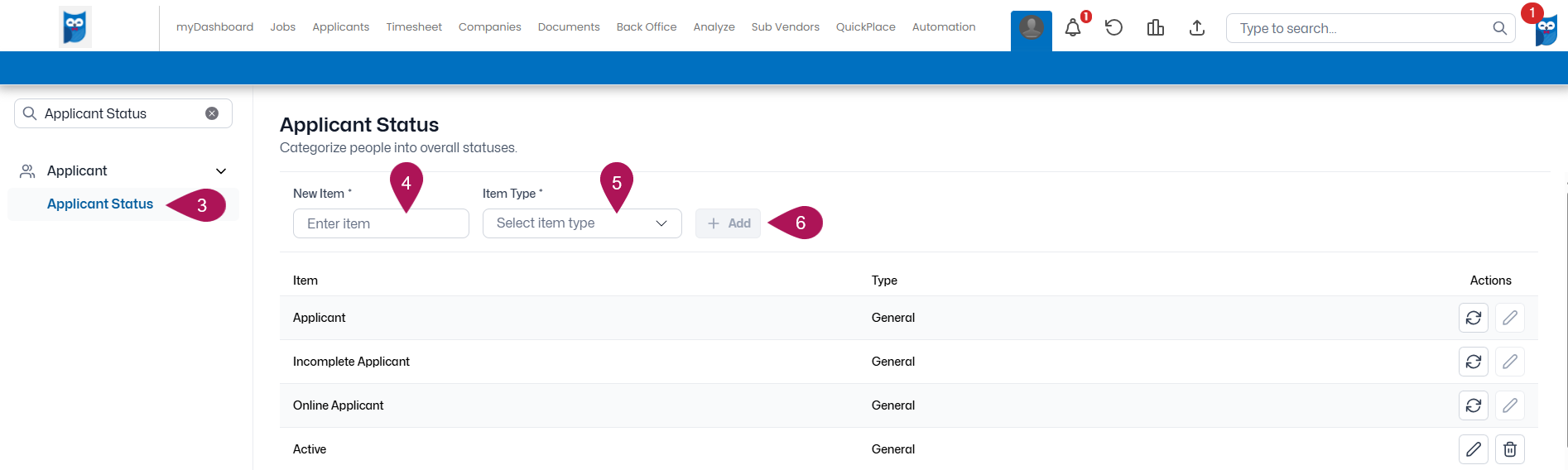Click the New Item field label
This screenshot has height=470, width=1568.
tap(322, 194)
